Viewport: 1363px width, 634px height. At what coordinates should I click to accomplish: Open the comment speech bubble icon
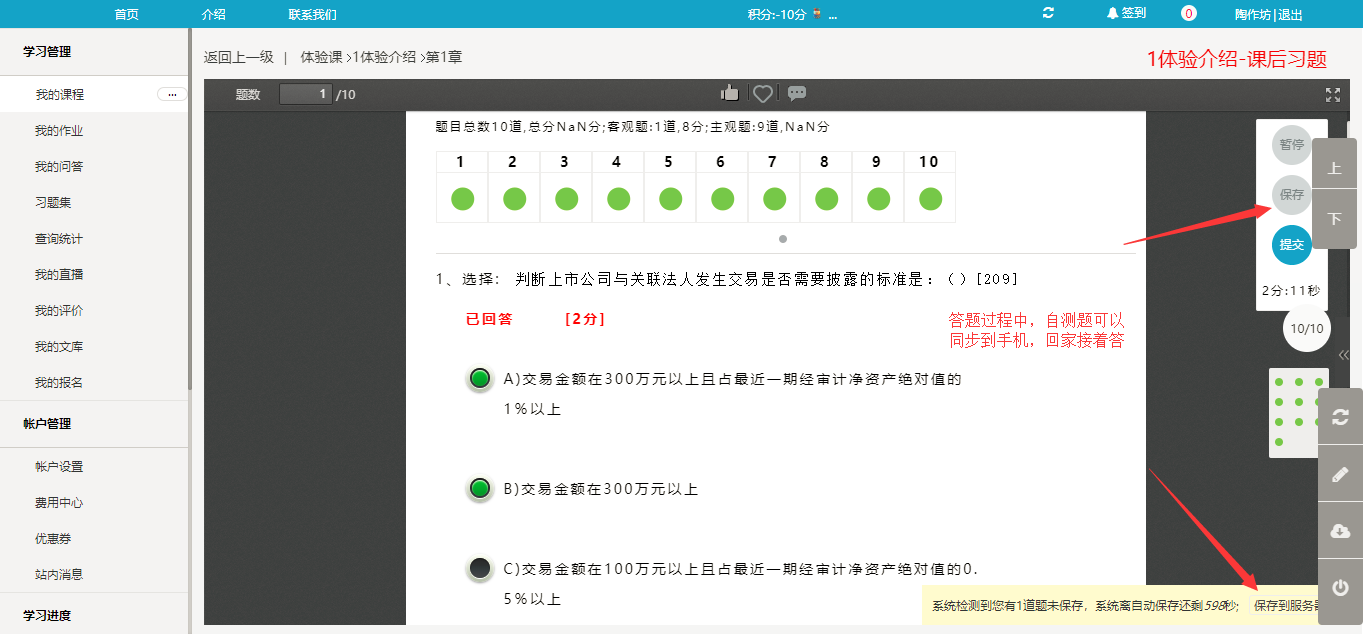[x=797, y=93]
